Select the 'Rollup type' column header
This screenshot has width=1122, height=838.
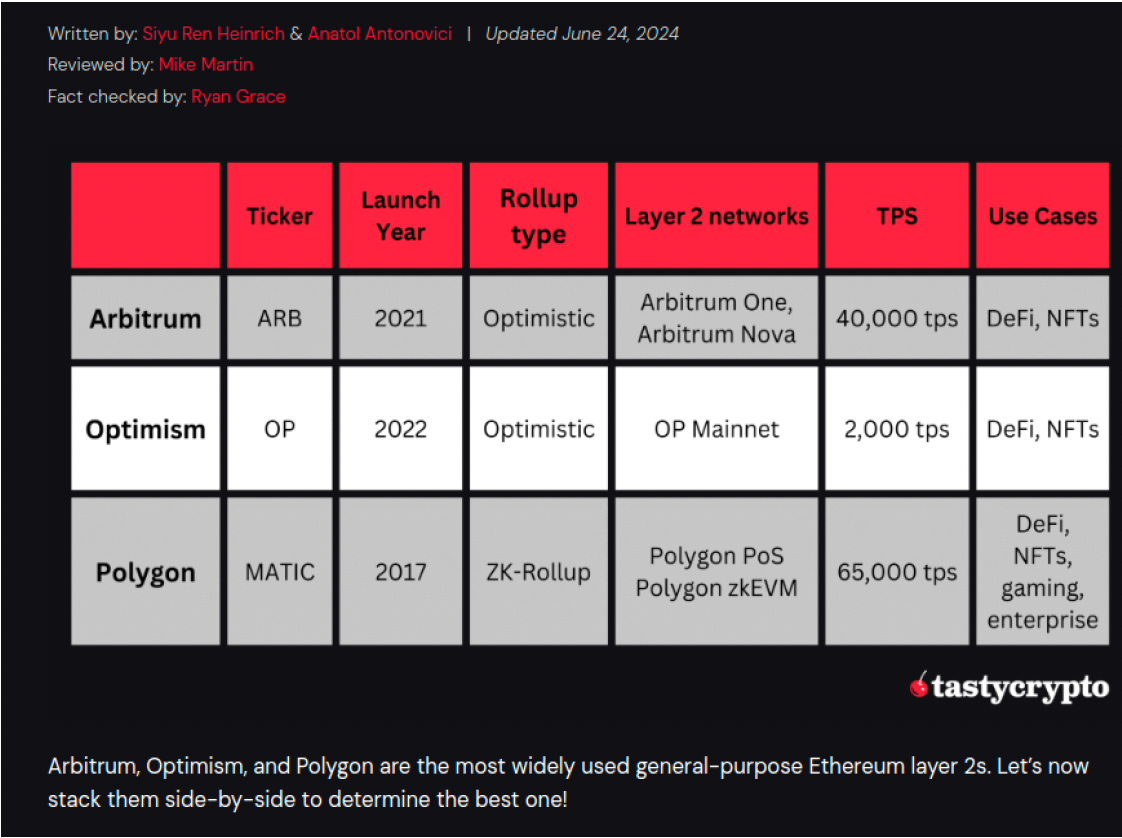tap(539, 215)
